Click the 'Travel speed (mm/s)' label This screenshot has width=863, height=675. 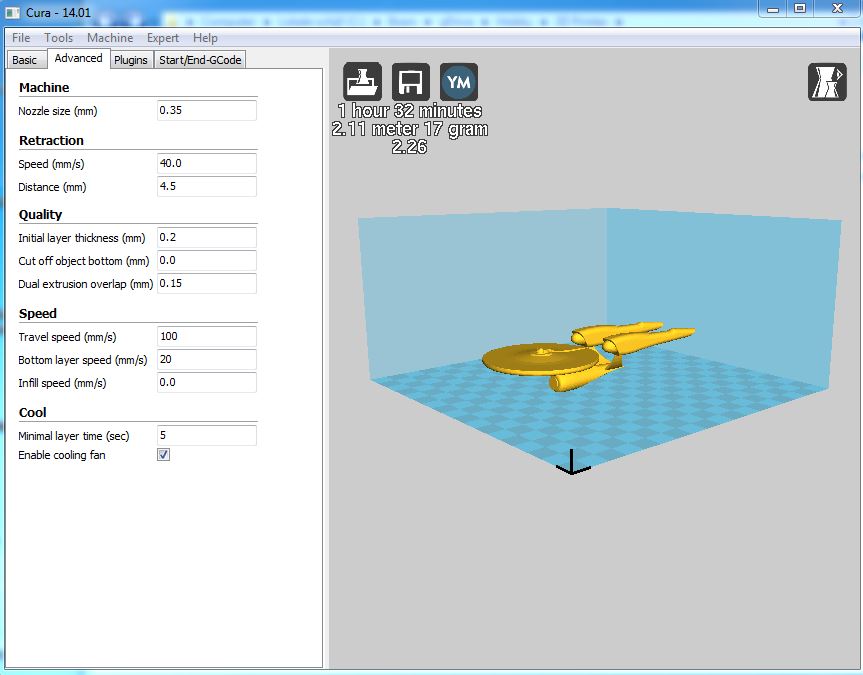click(x=67, y=337)
